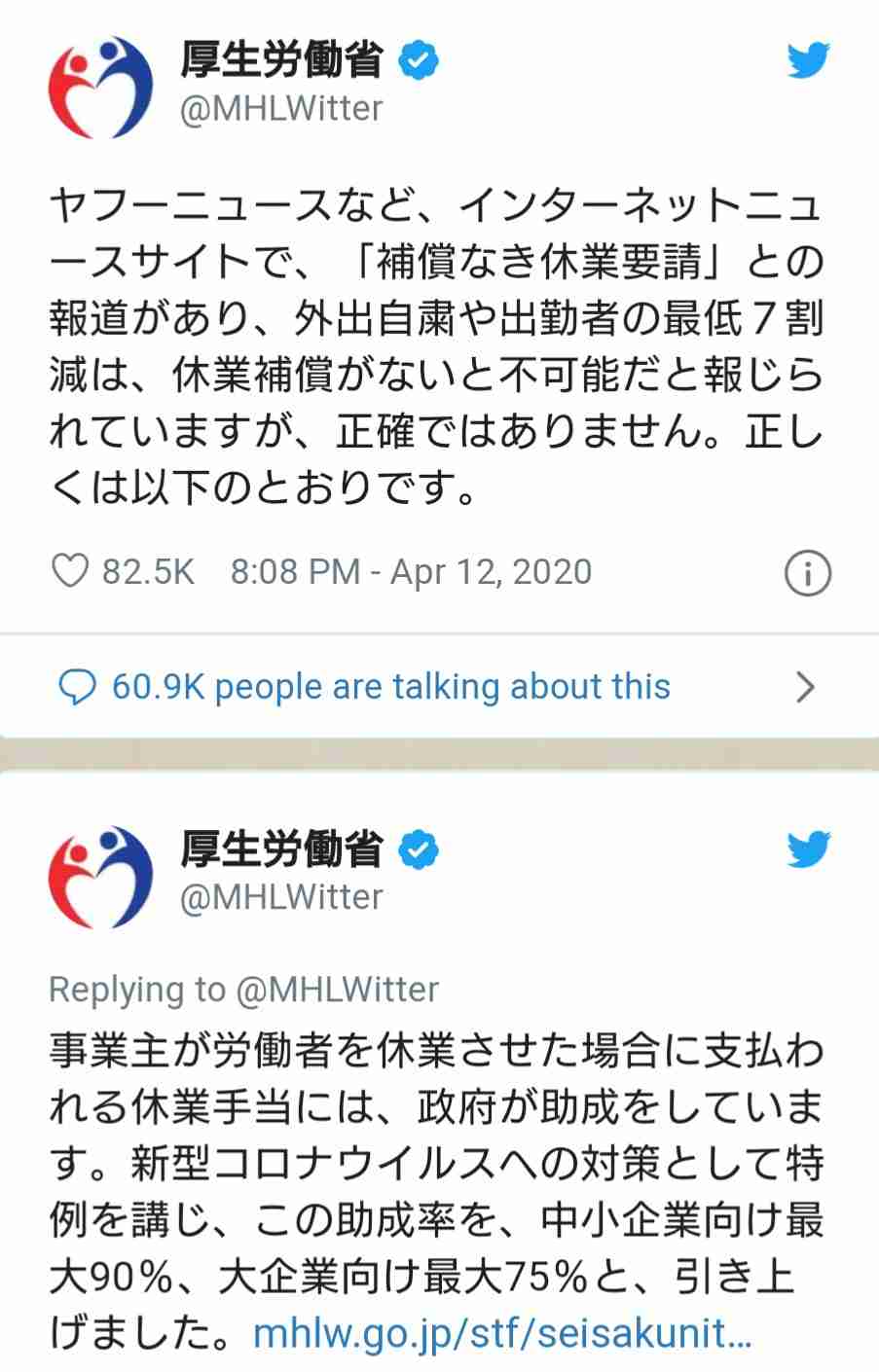Open @MHLWitter handle in first tweet header
This screenshot has width=879, height=1372.
281,109
